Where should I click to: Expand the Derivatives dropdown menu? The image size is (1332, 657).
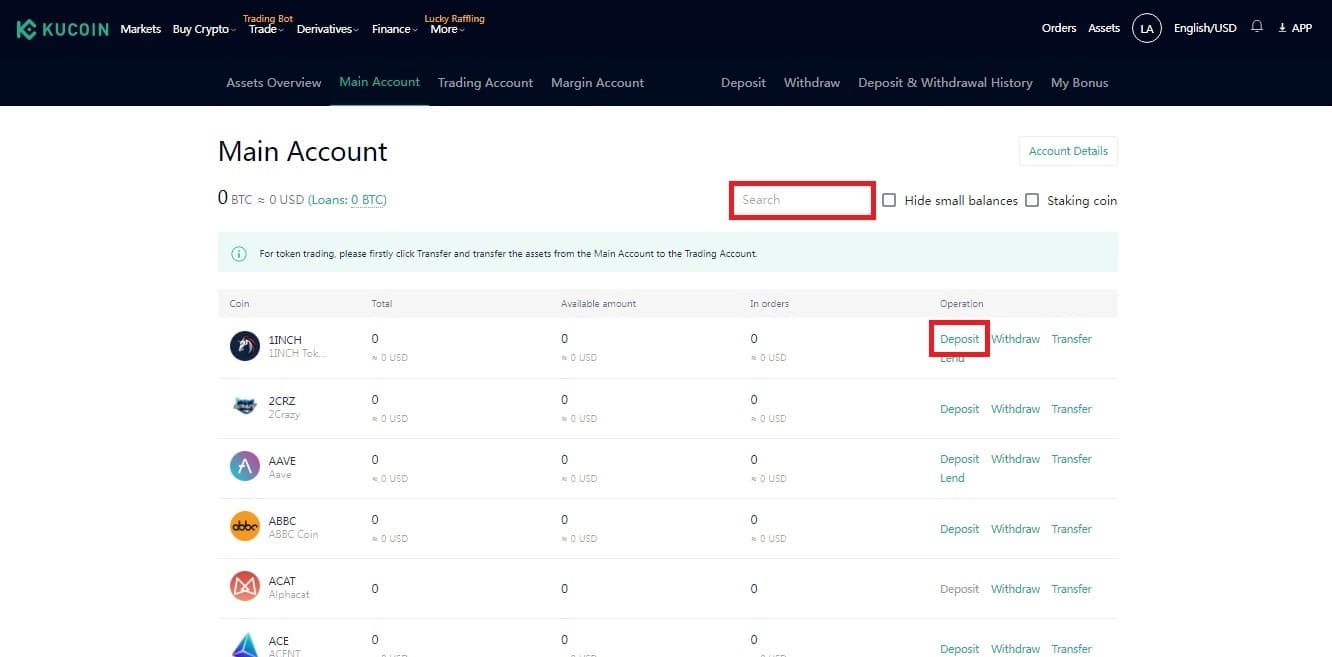(x=328, y=29)
